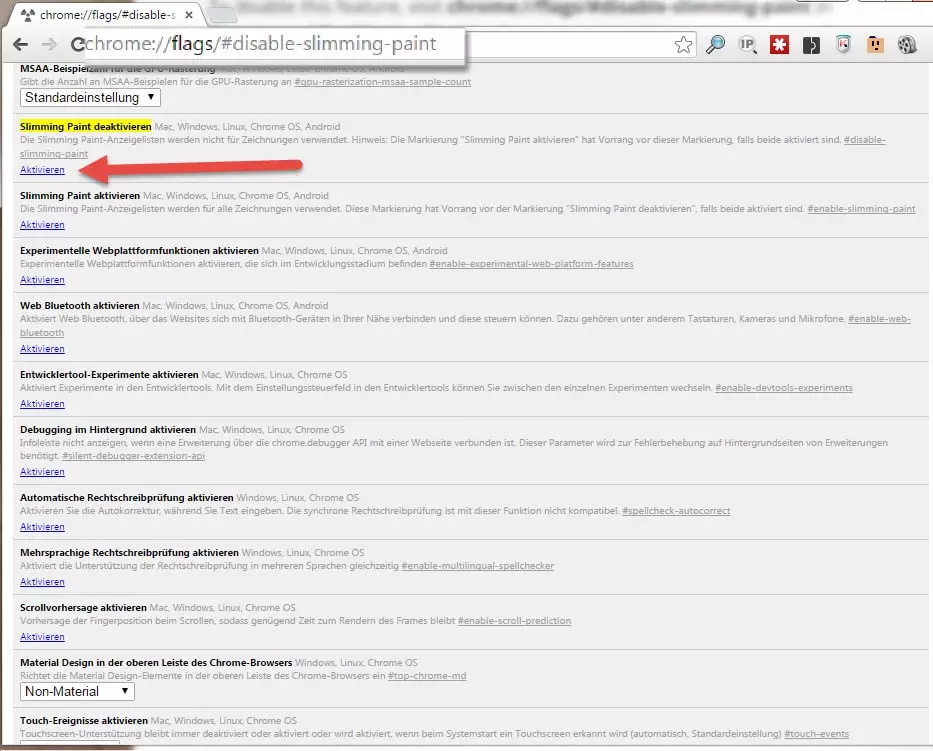This screenshot has height=751, width=933.
Task: Activate Entwicklertool-Experimente via Aktivieren link
Action: 42,403
